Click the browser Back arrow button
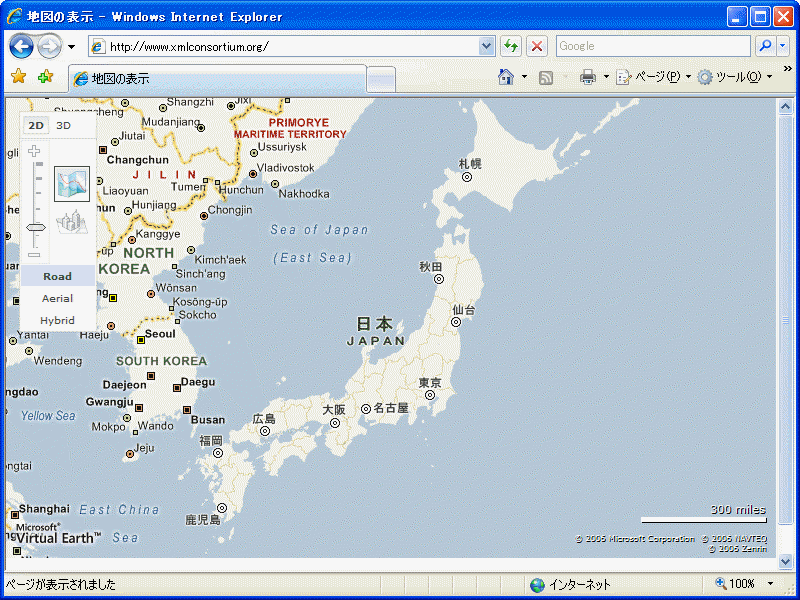This screenshot has width=800, height=600. point(21,46)
